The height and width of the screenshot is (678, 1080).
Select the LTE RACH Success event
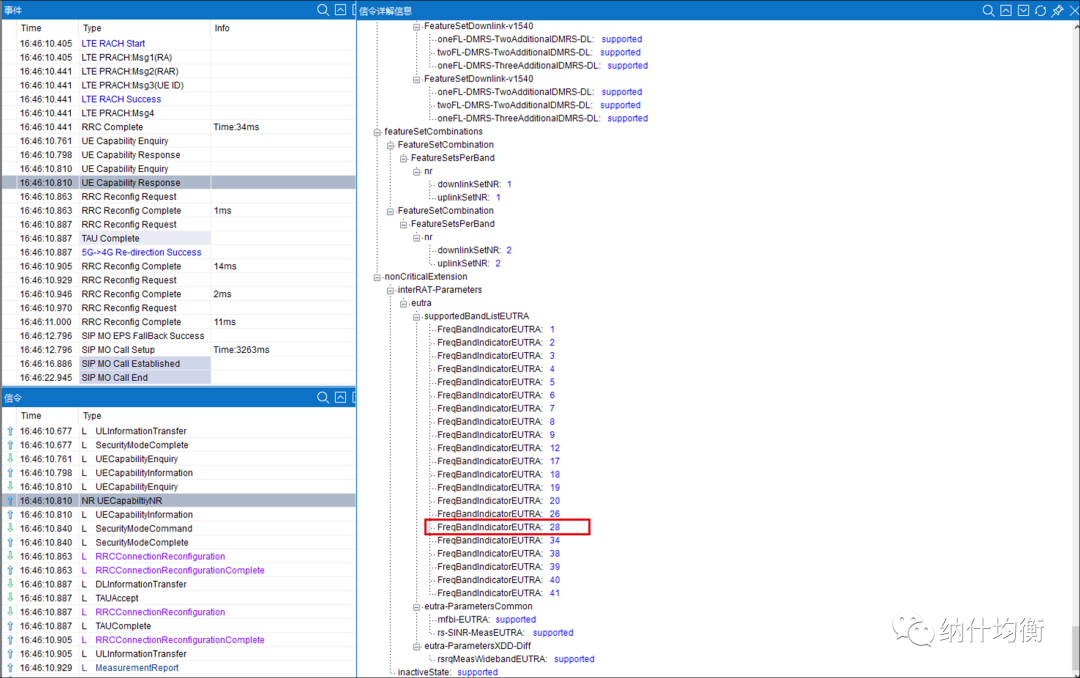pyautogui.click(x=121, y=99)
